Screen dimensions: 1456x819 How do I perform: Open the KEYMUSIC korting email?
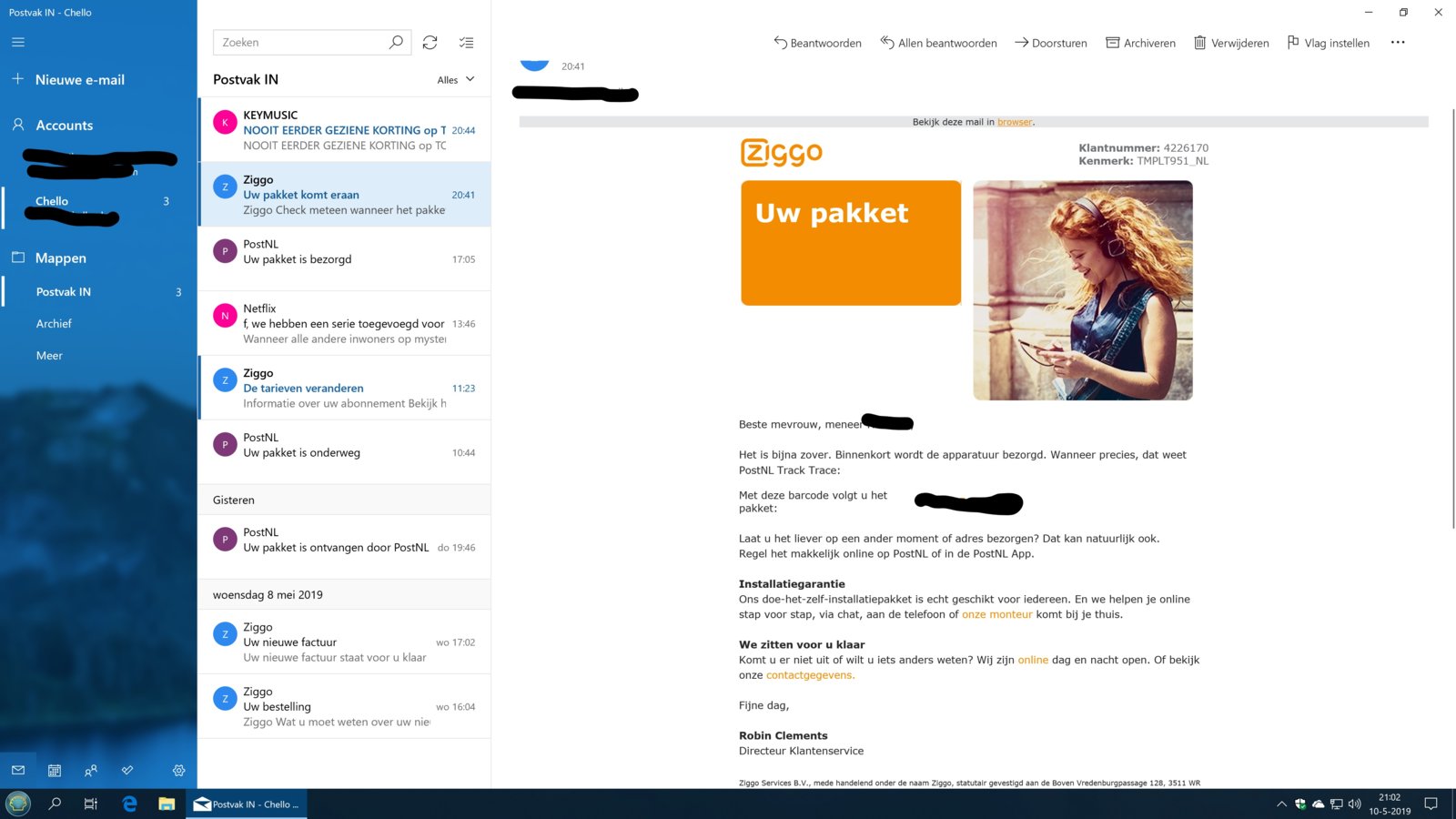coord(345,129)
